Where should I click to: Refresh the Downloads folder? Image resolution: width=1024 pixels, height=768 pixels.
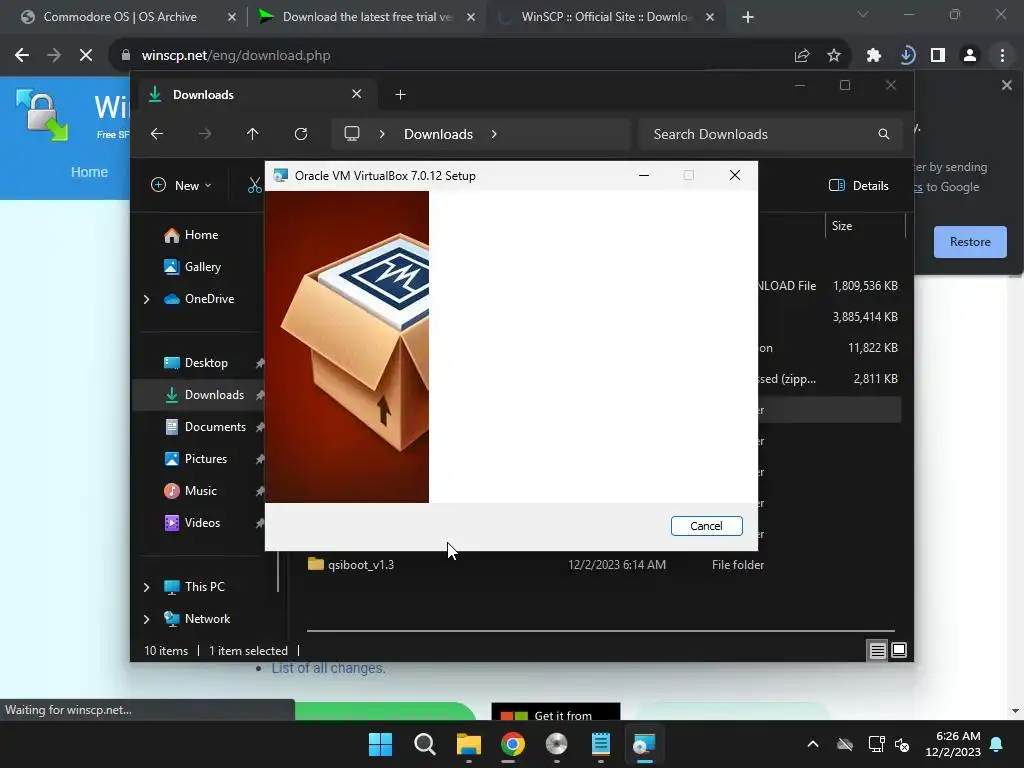(x=300, y=134)
